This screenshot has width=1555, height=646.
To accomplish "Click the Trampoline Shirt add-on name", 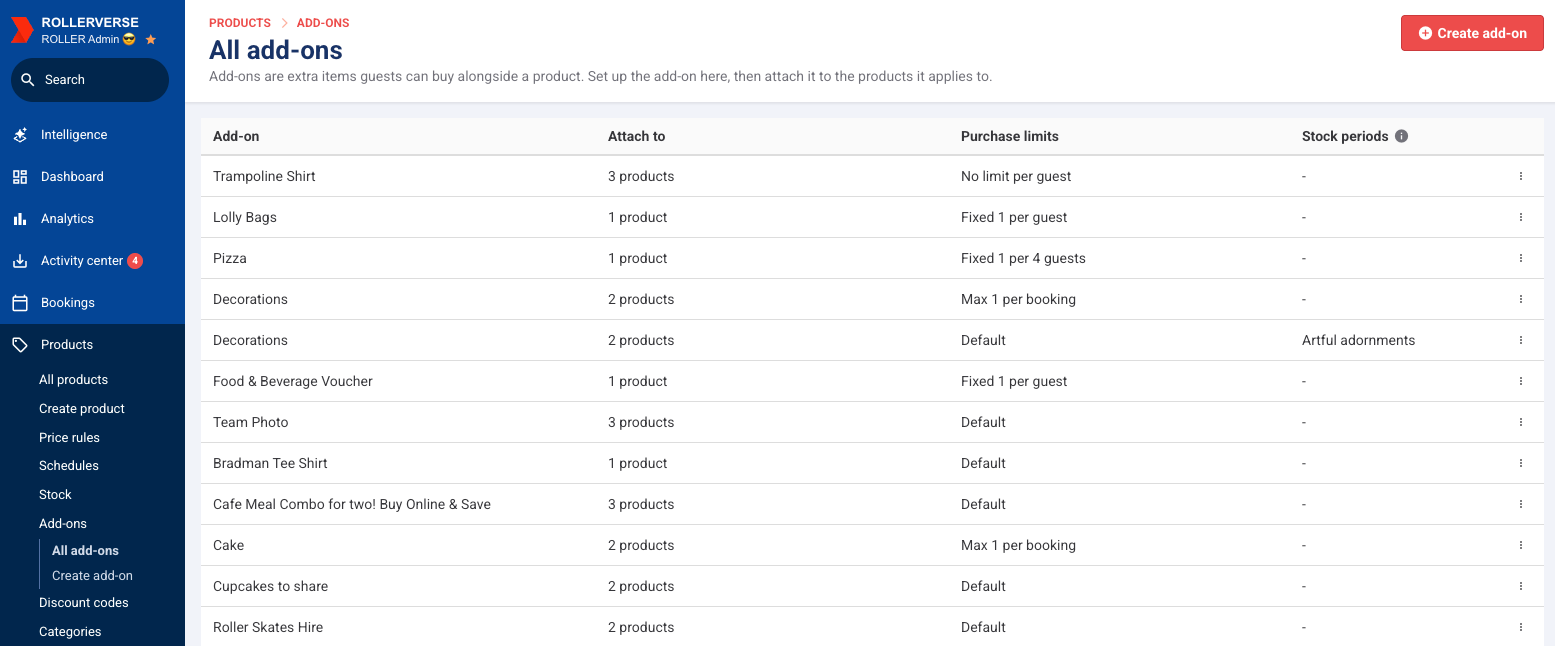I will tap(264, 176).
